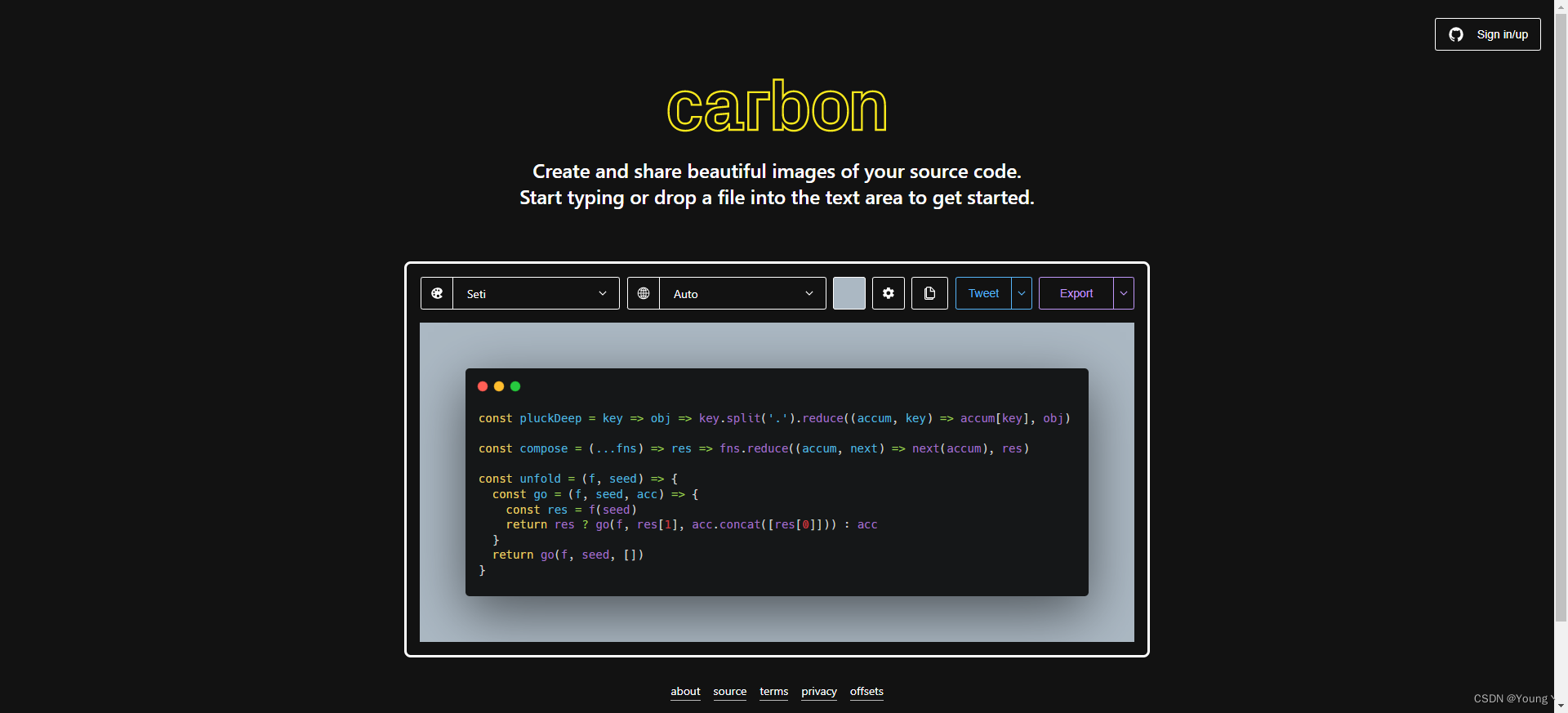Click the 'return go(f, seed, [])' line
Image resolution: width=1568 pixels, height=713 pixels.
(568, 555)
